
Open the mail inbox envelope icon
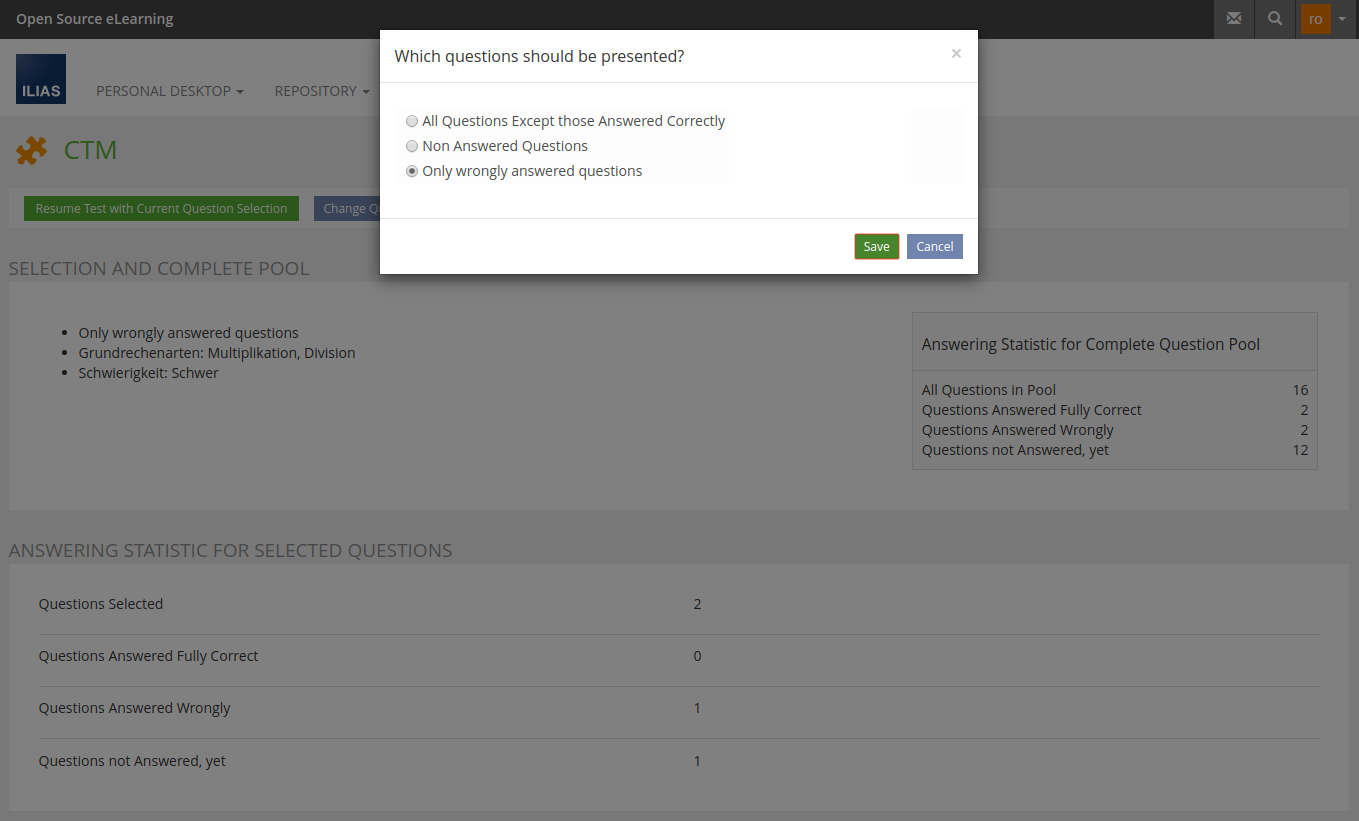pos(1234,19)
